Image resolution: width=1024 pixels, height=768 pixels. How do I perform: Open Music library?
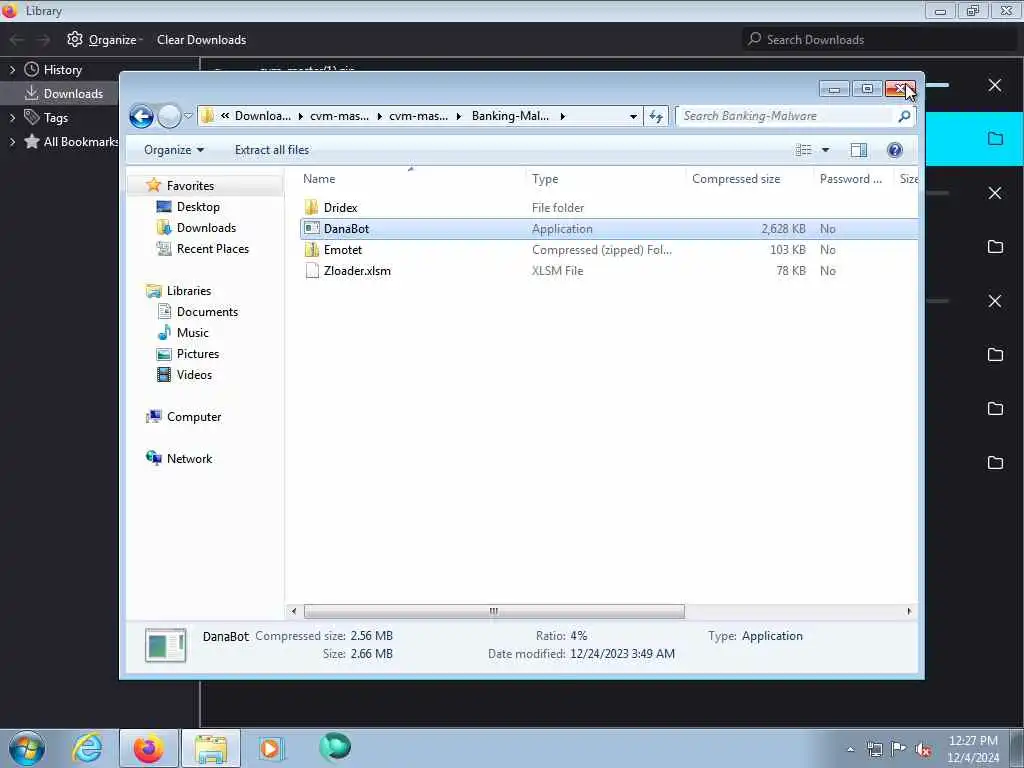[193, 332]
